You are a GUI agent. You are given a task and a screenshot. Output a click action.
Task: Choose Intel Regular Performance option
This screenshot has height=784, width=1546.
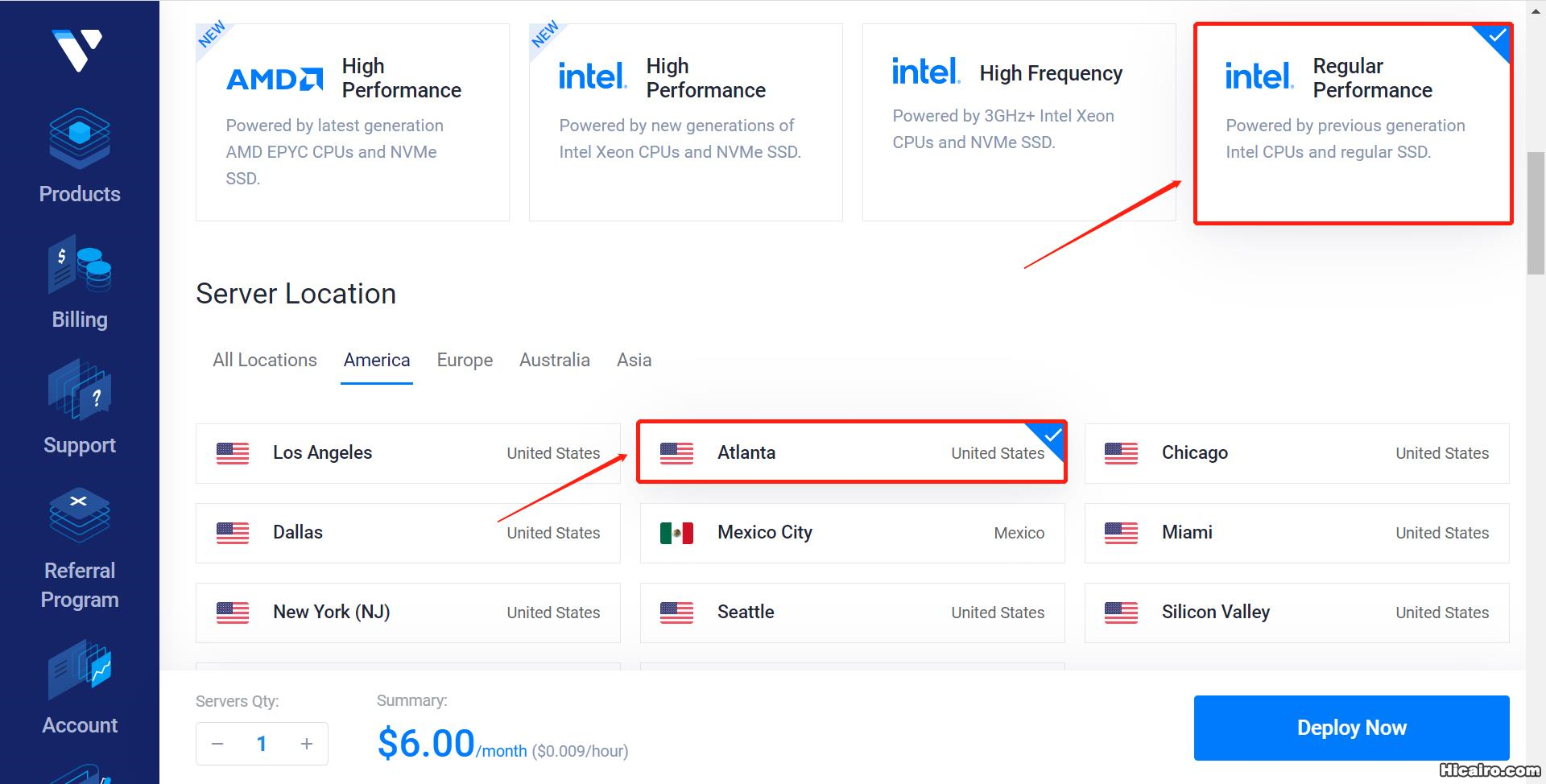coord(1353,123)
